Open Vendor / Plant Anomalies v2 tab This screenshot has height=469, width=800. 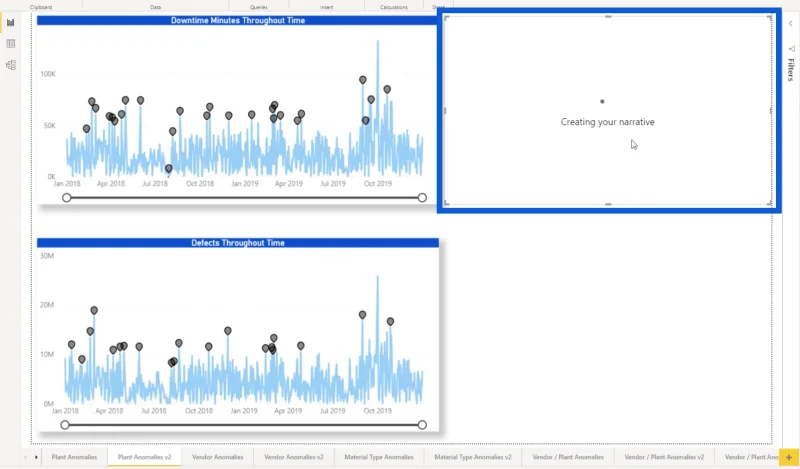664,457
